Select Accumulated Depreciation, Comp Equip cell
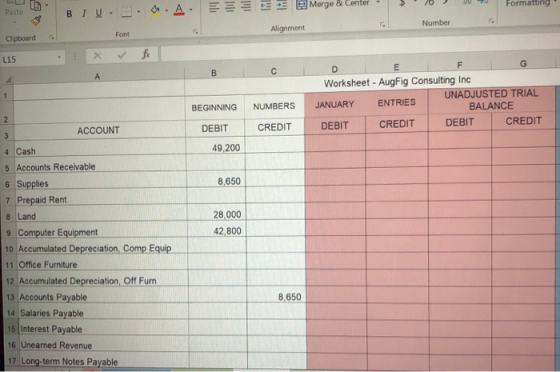 (x=102, y=248)
